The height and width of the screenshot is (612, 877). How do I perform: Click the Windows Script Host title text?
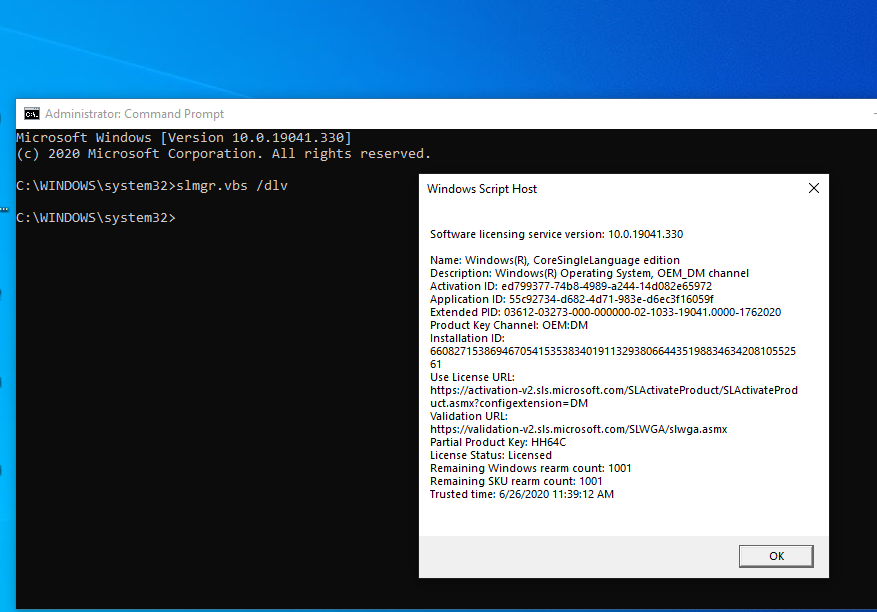[482, 189]
